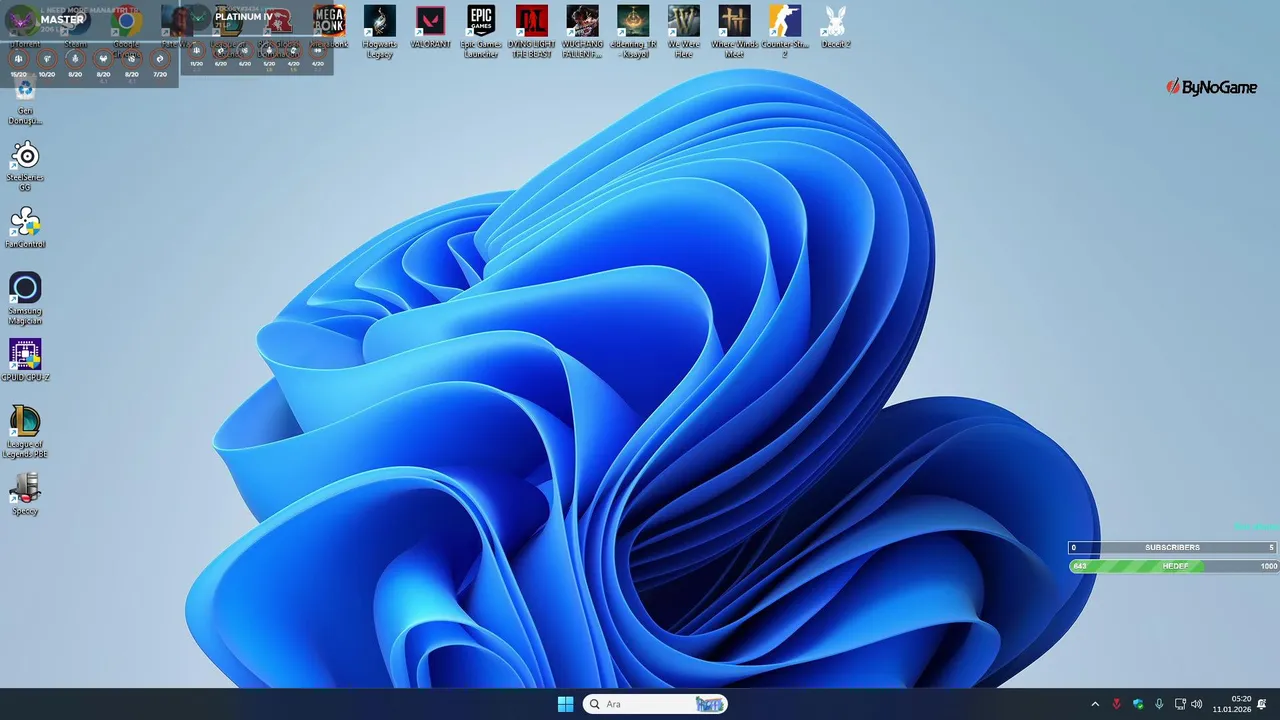Open notification bell in taskbar
The image size is (1280, 720).
tap(1263, 704)
